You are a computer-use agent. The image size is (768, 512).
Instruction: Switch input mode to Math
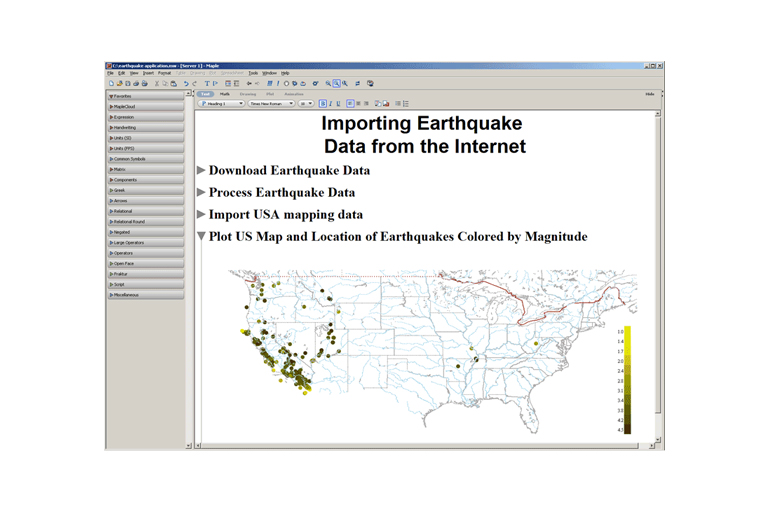pos(225,93)
